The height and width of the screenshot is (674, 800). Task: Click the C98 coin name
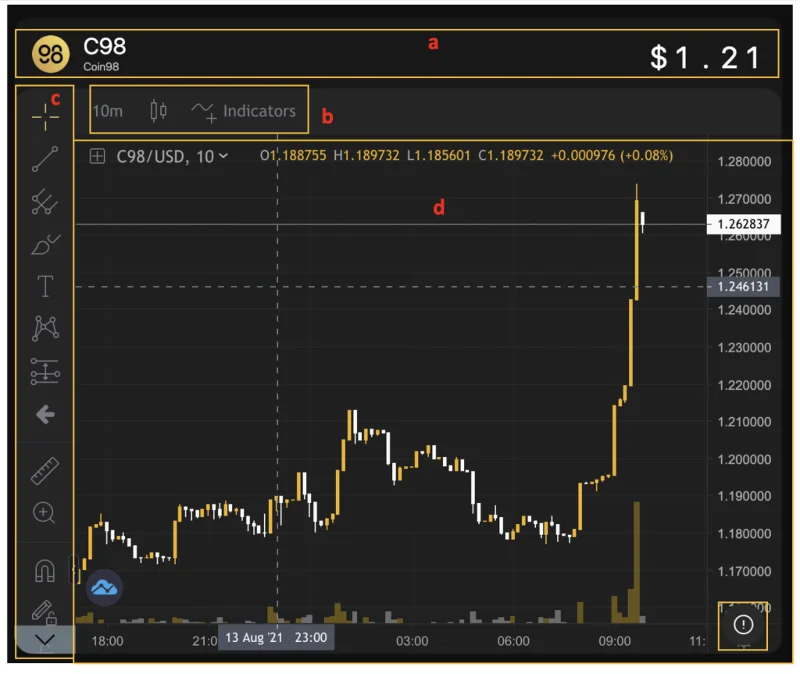click(x=105, y=47)
